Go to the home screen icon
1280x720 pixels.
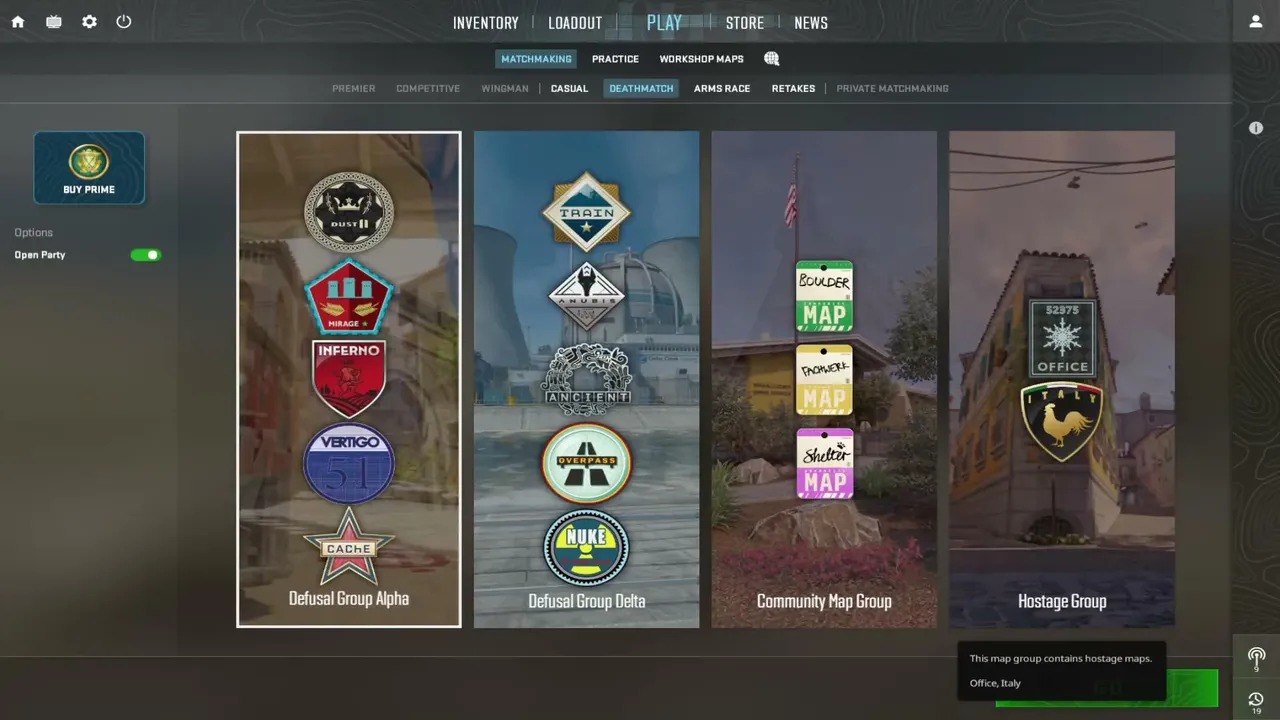click(x=18, y=21)
